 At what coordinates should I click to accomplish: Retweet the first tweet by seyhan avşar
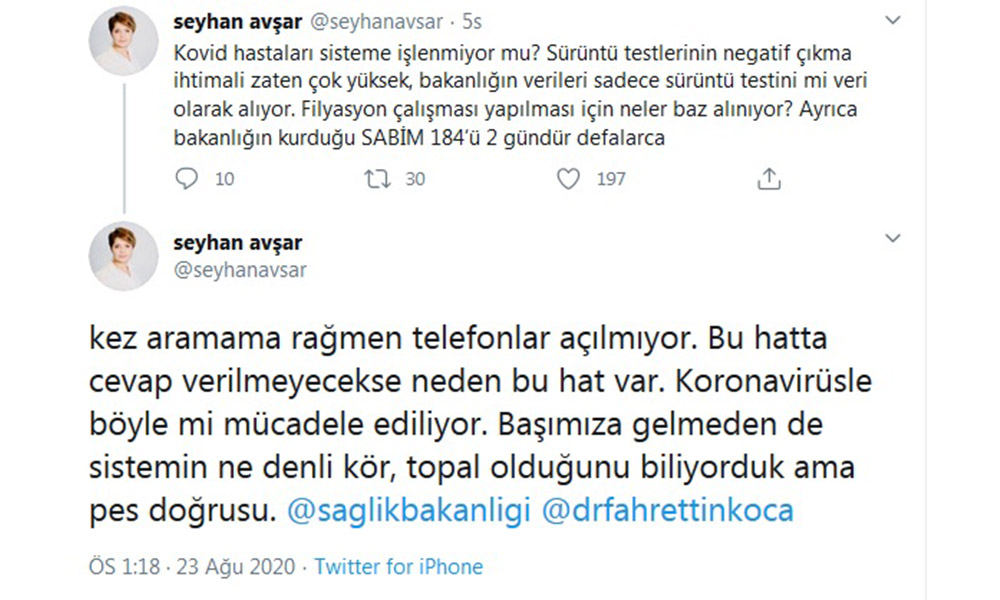377,179
